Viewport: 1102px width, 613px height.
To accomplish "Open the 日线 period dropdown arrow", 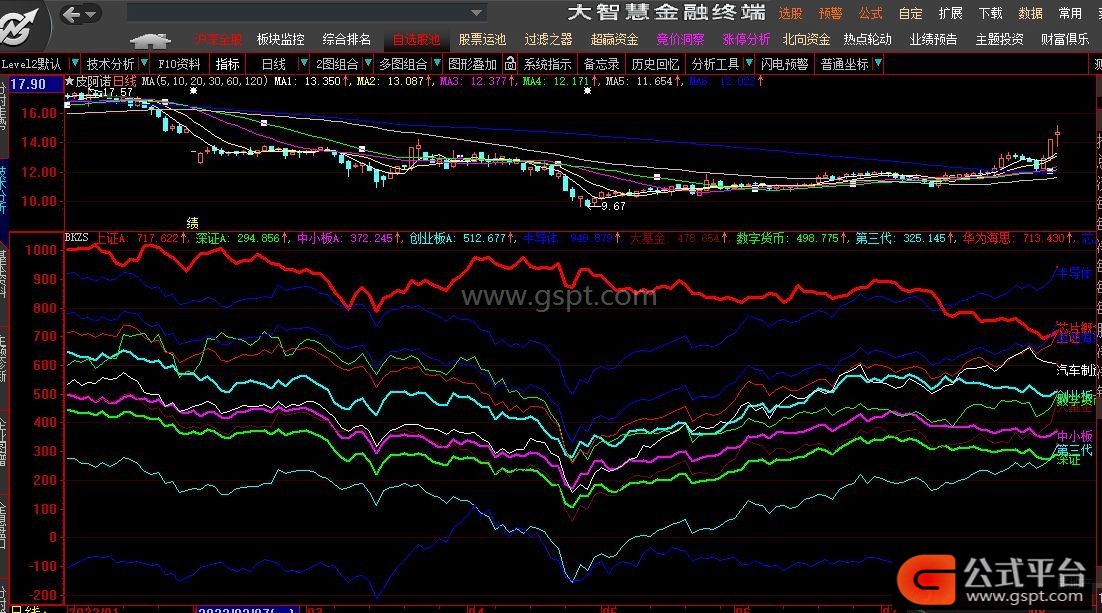I will pyautogui.click(x=304, y=64).
